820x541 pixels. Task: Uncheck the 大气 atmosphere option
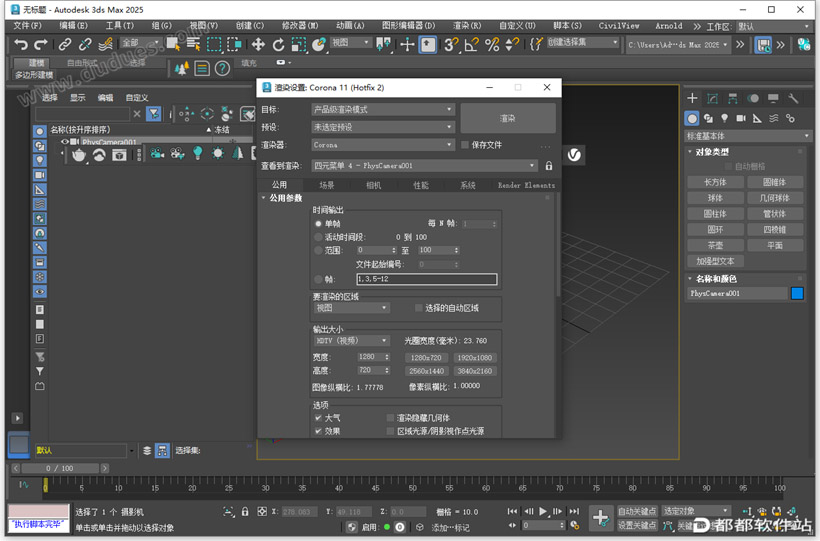(x=318, y=418)
